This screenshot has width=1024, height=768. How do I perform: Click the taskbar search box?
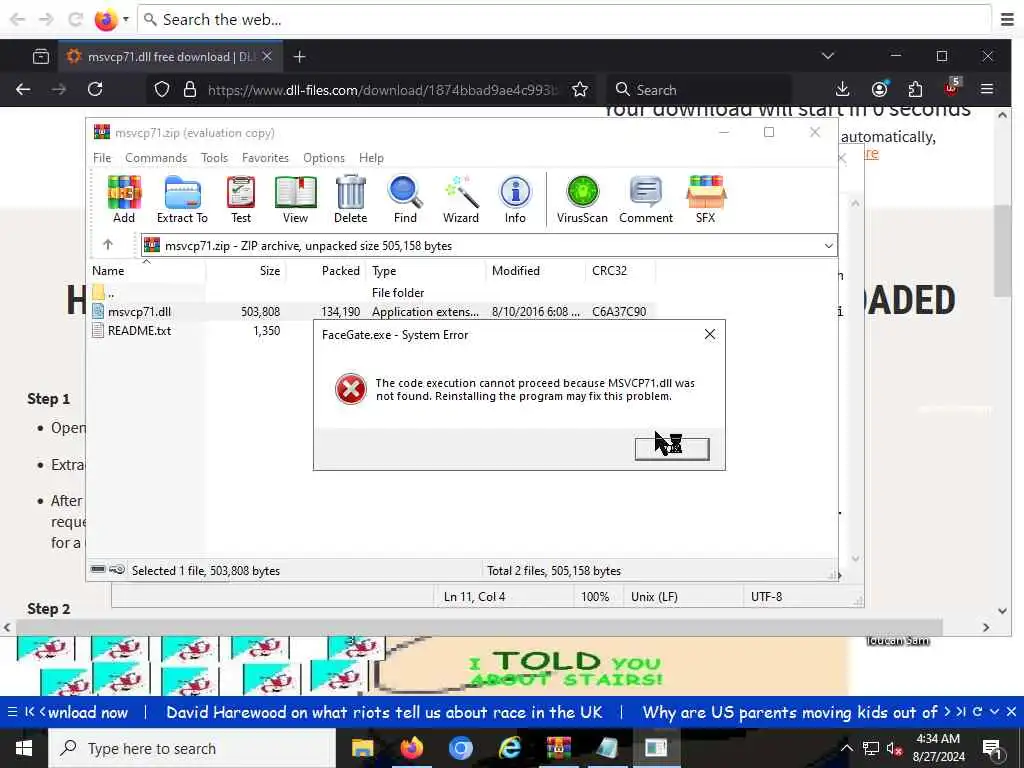click(192, 748)
